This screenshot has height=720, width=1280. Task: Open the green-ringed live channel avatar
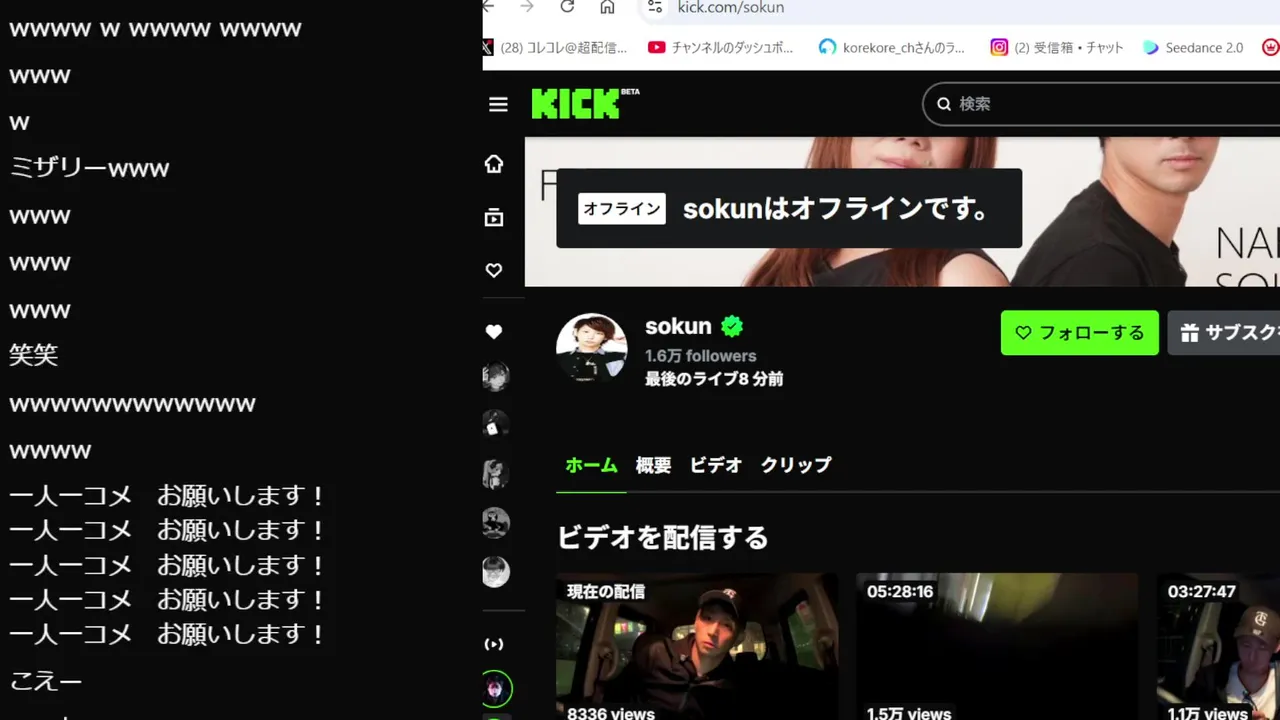tap(496, 689)
